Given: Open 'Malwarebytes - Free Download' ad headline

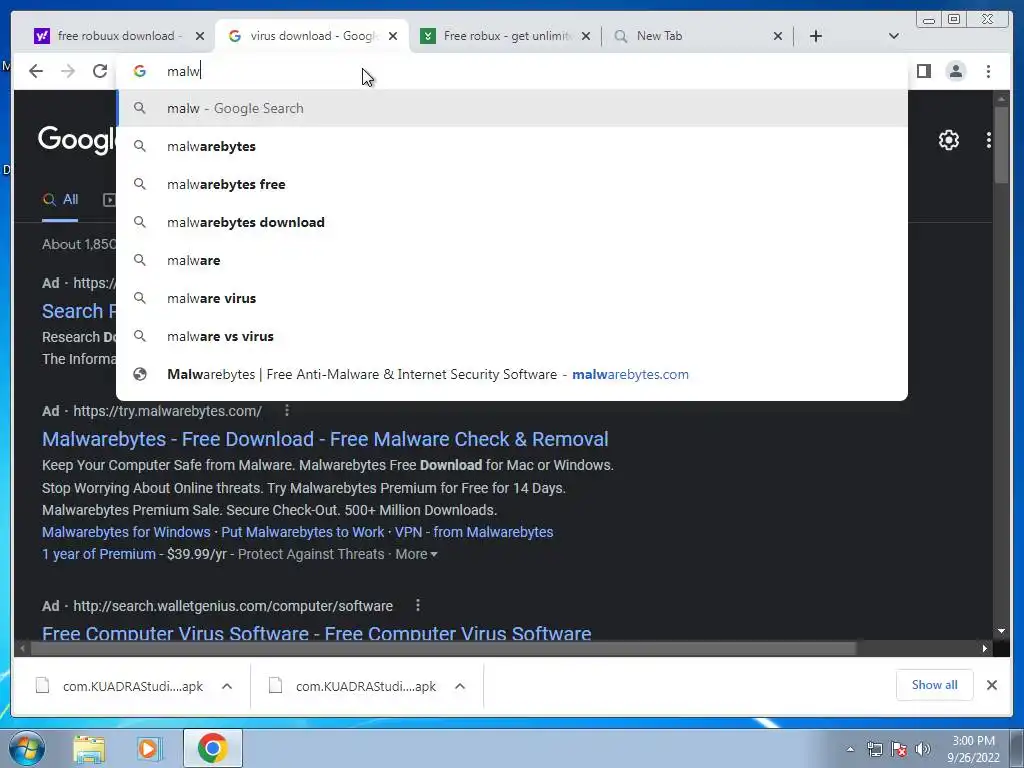Looking at the screenshot, I should (325, 439).
